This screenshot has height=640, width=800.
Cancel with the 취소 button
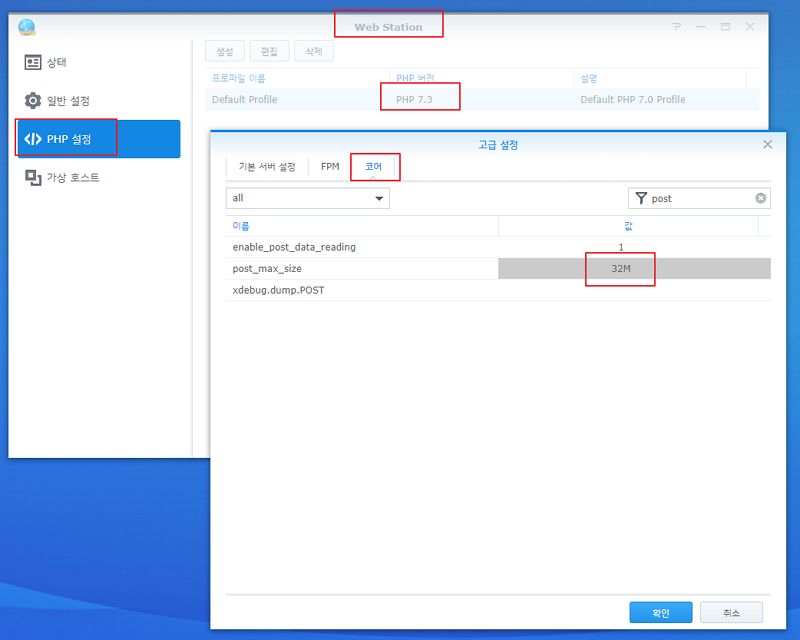(x=731, y=612)
